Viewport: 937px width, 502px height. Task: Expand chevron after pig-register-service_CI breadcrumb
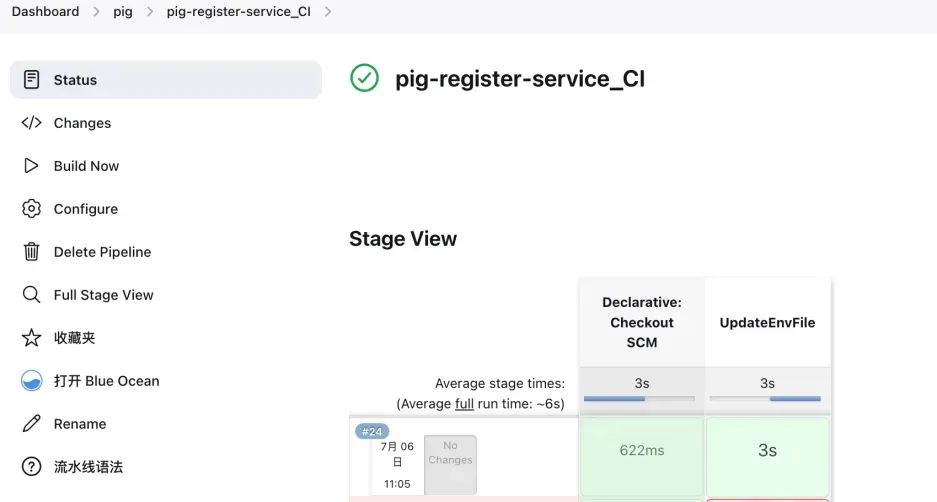click(327, 11)
